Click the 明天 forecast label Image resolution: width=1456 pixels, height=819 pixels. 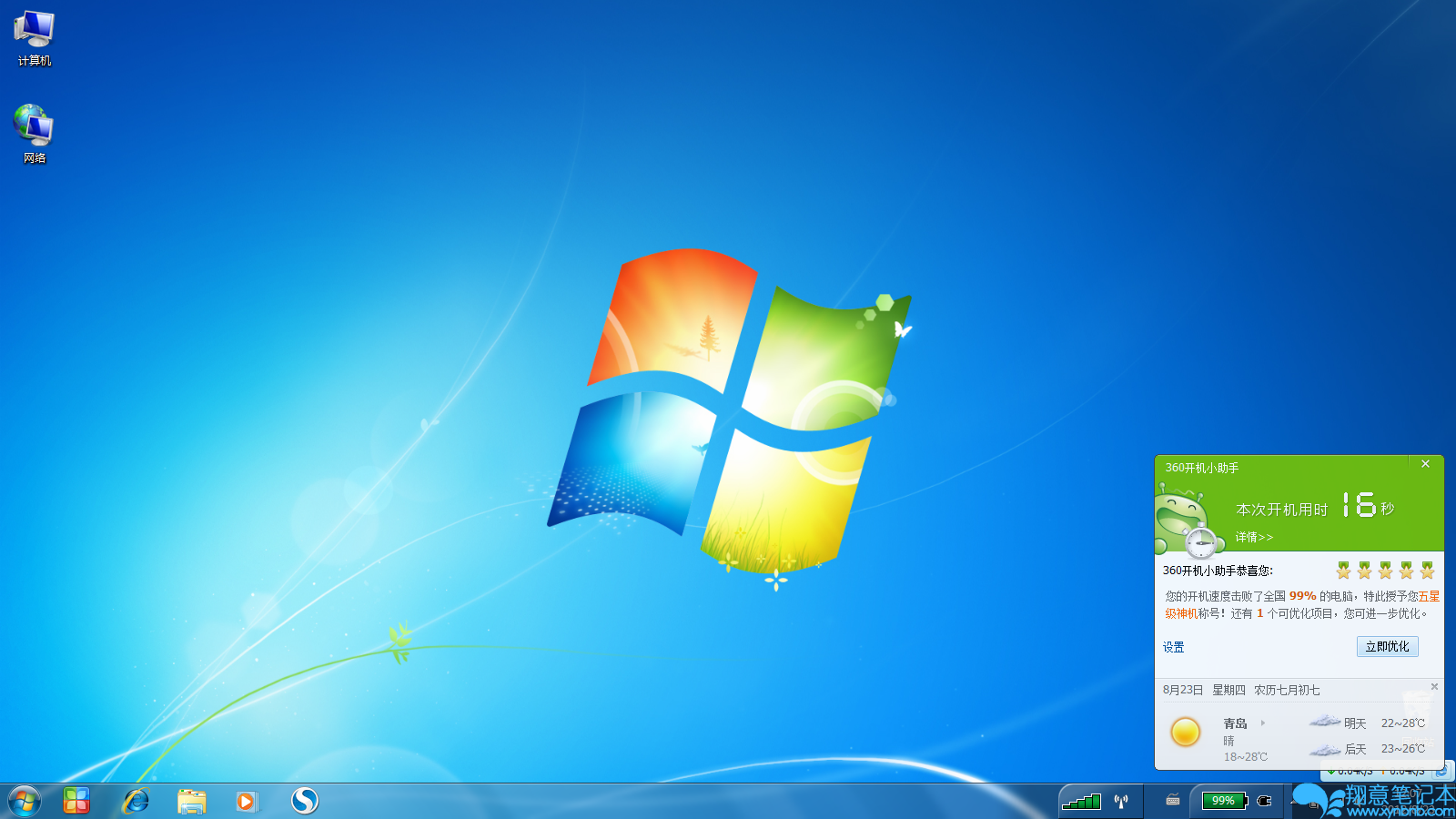tap(1355, 723)
